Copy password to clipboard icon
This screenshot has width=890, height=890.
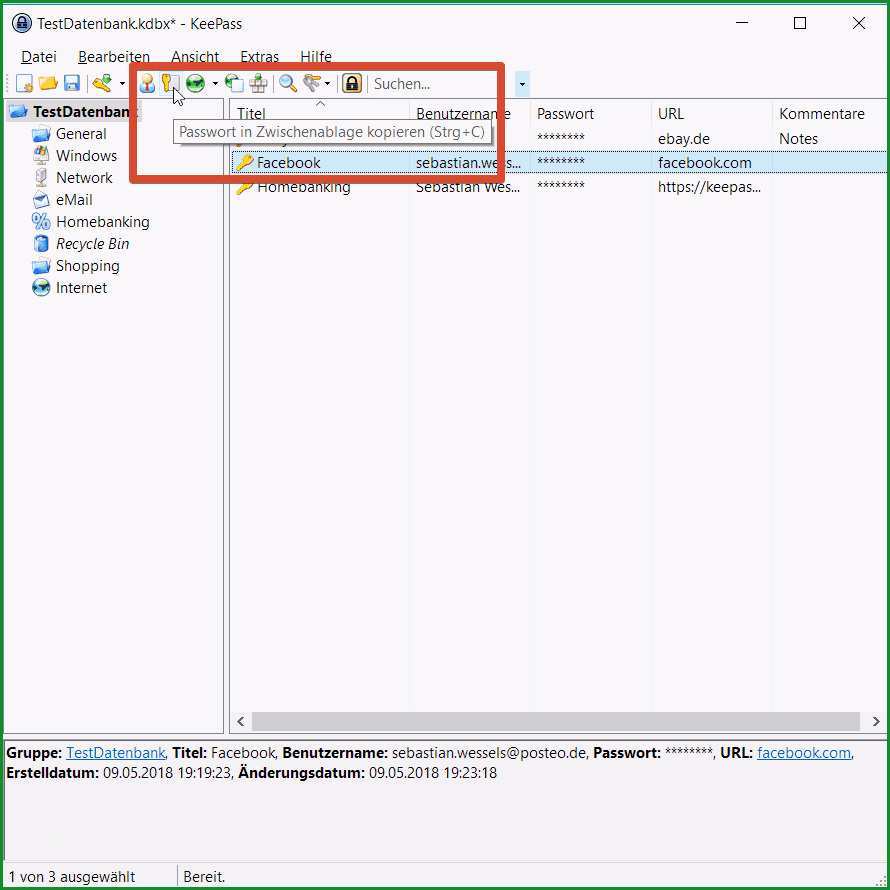pyautogui.click(x=170, y=83)
